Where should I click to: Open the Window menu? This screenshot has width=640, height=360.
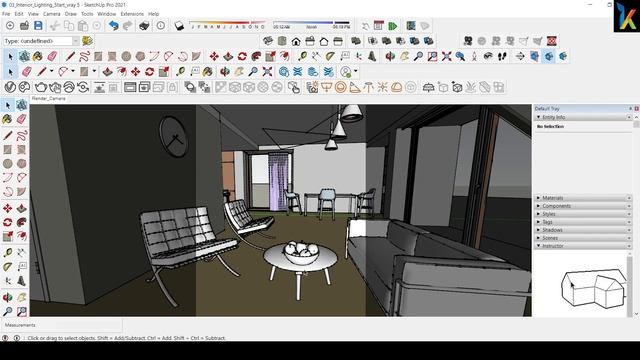[107, 14]
